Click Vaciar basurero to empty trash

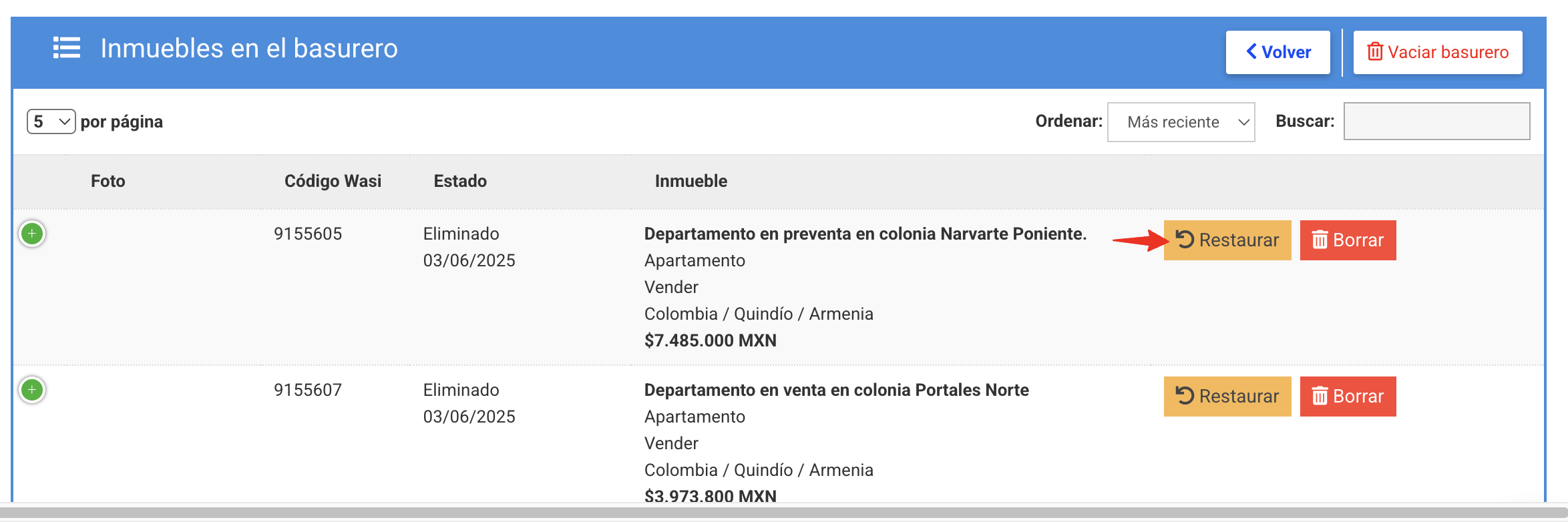[x=1437, y=52]
